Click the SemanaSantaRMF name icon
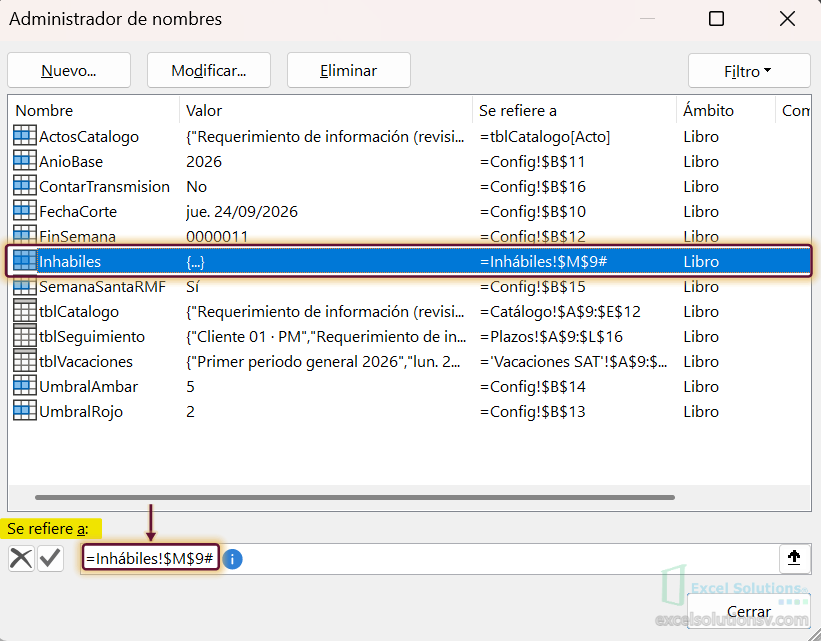Image resolution: width=821 pixels, height=641 pixels. 25,286
